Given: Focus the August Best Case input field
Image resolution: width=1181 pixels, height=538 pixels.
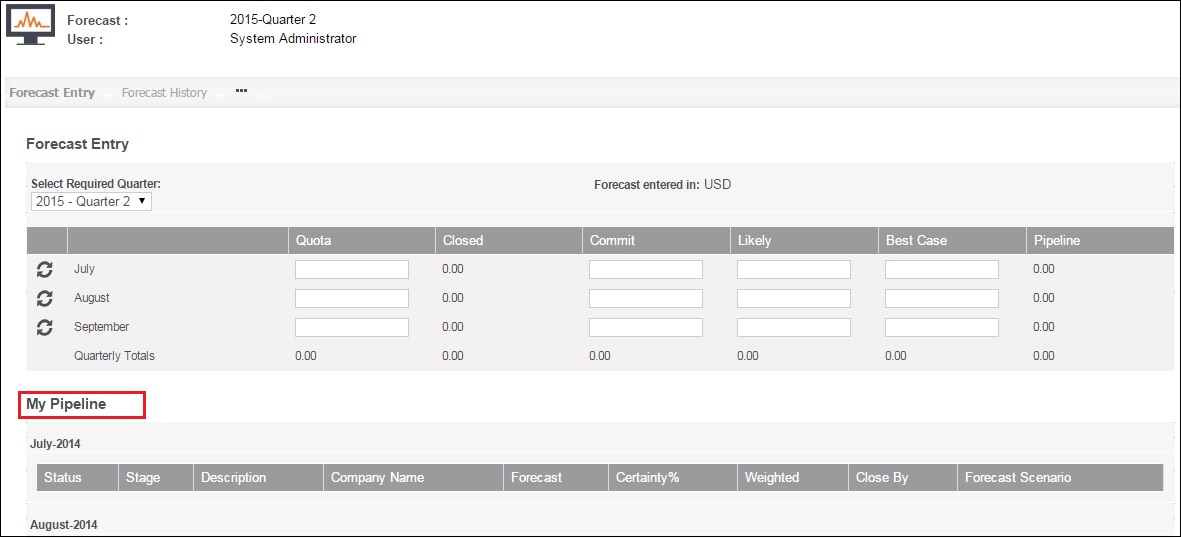Looking at the screenshot, I should point(941,298).
